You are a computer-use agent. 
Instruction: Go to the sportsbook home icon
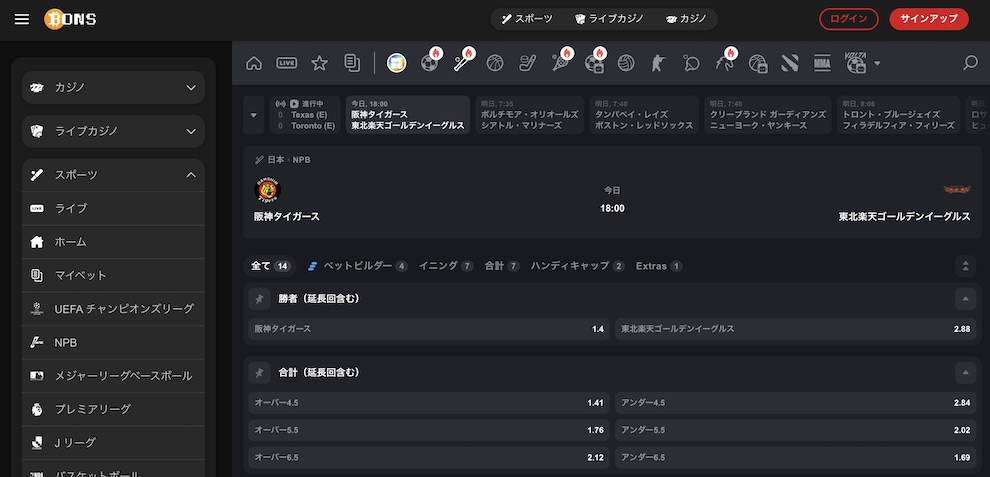254,63
